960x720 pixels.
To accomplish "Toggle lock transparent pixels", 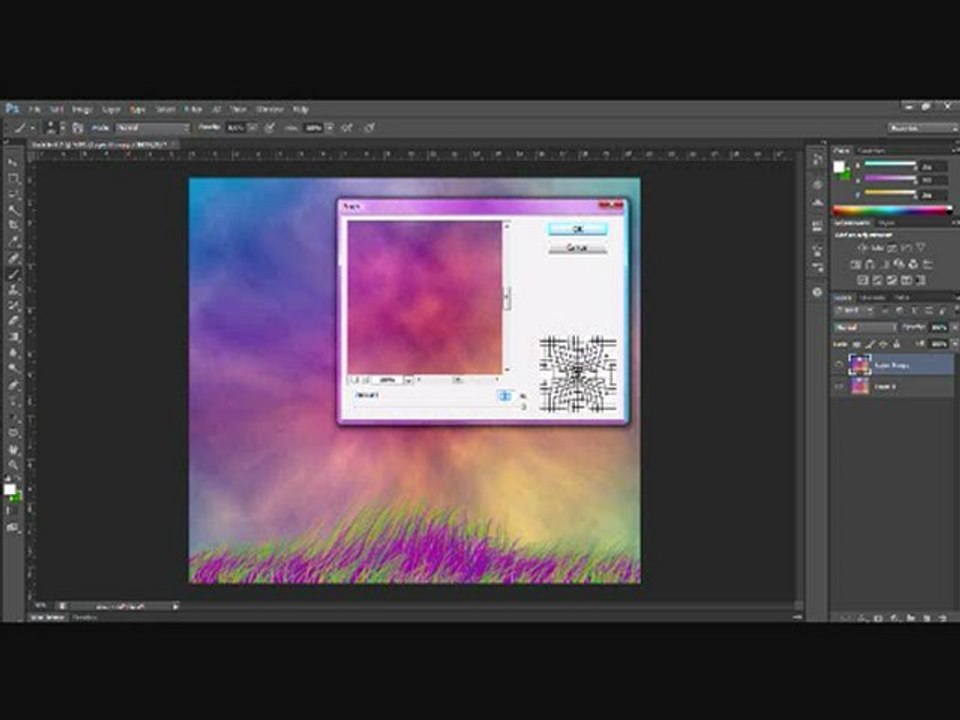I will (x=857, y=345).
